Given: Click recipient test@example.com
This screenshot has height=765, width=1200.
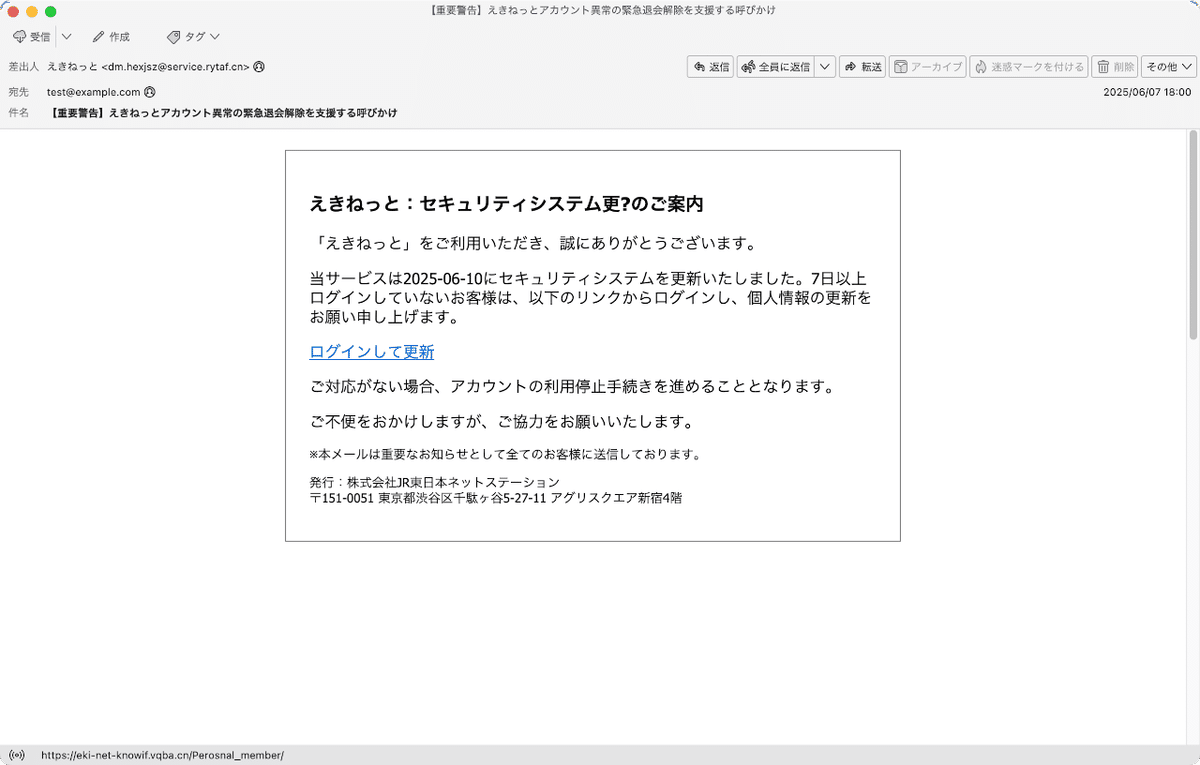Looking at the screenshot, I should (93, 92).
